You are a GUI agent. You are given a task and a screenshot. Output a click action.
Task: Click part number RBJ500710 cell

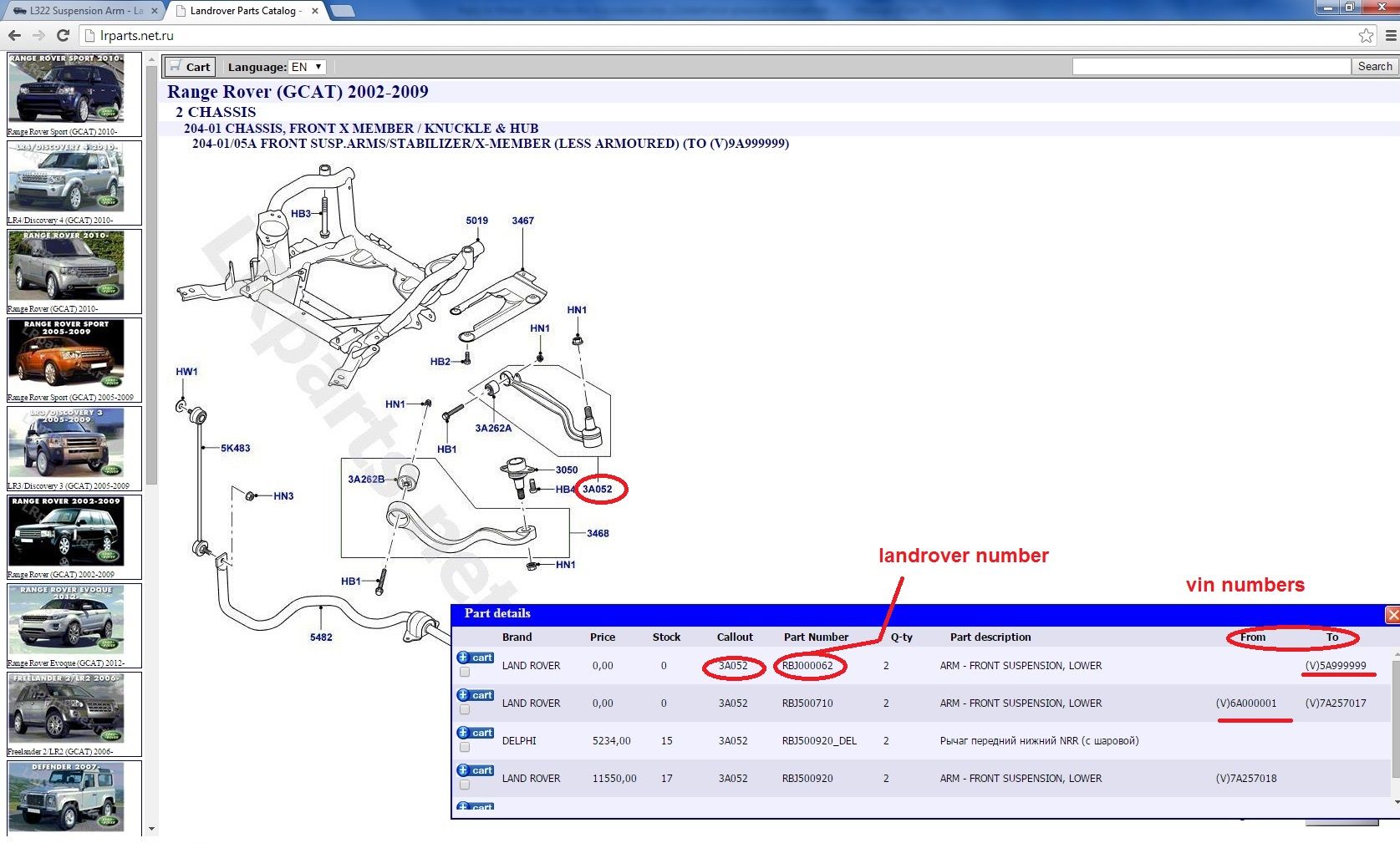click(807, 703)
